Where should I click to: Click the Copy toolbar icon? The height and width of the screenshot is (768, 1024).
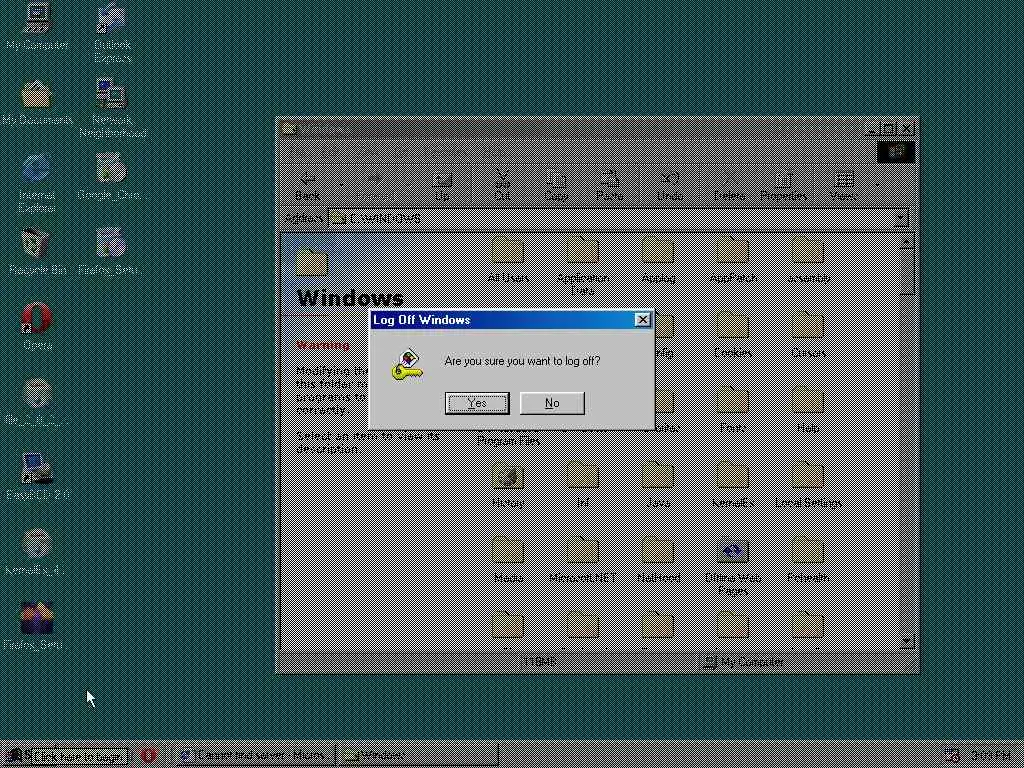pyautogui.click(x=556, y=185)
